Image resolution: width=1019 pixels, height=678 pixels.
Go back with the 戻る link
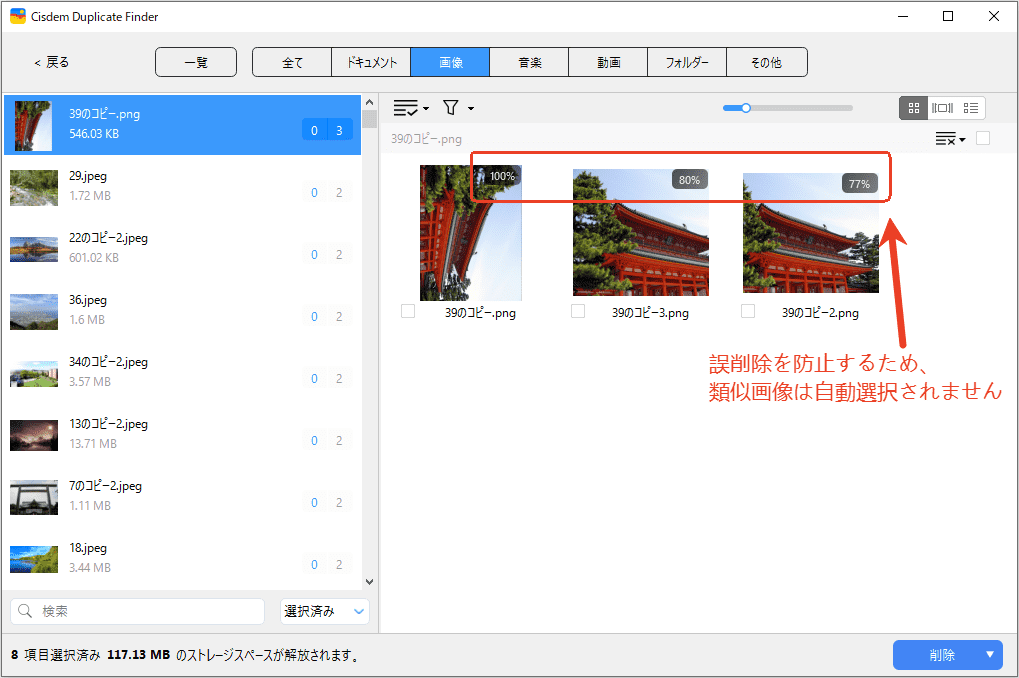point(52,62)
